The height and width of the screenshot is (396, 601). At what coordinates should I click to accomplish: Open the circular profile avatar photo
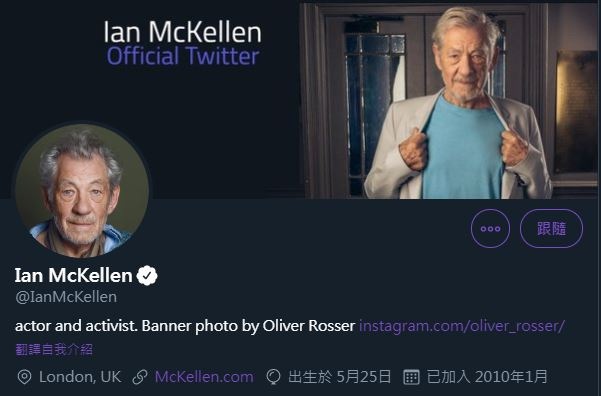tap(82, 190)
